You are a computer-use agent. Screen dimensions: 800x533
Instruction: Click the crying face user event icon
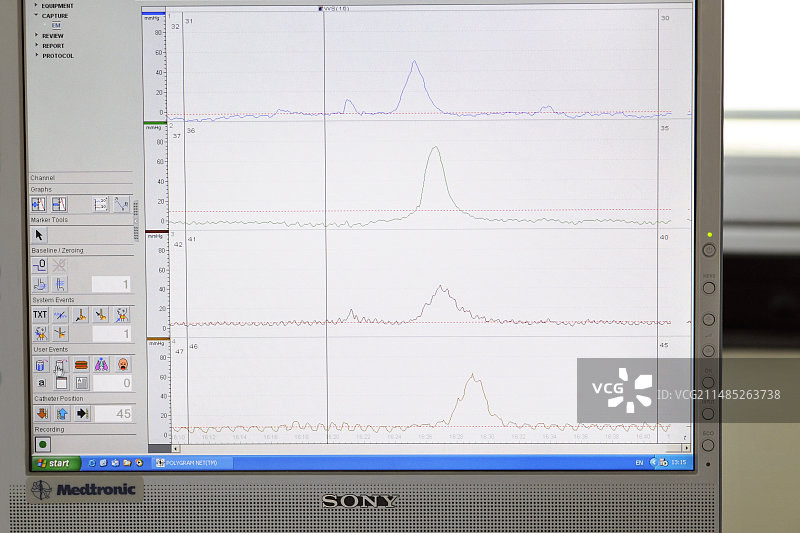(122, 365)
